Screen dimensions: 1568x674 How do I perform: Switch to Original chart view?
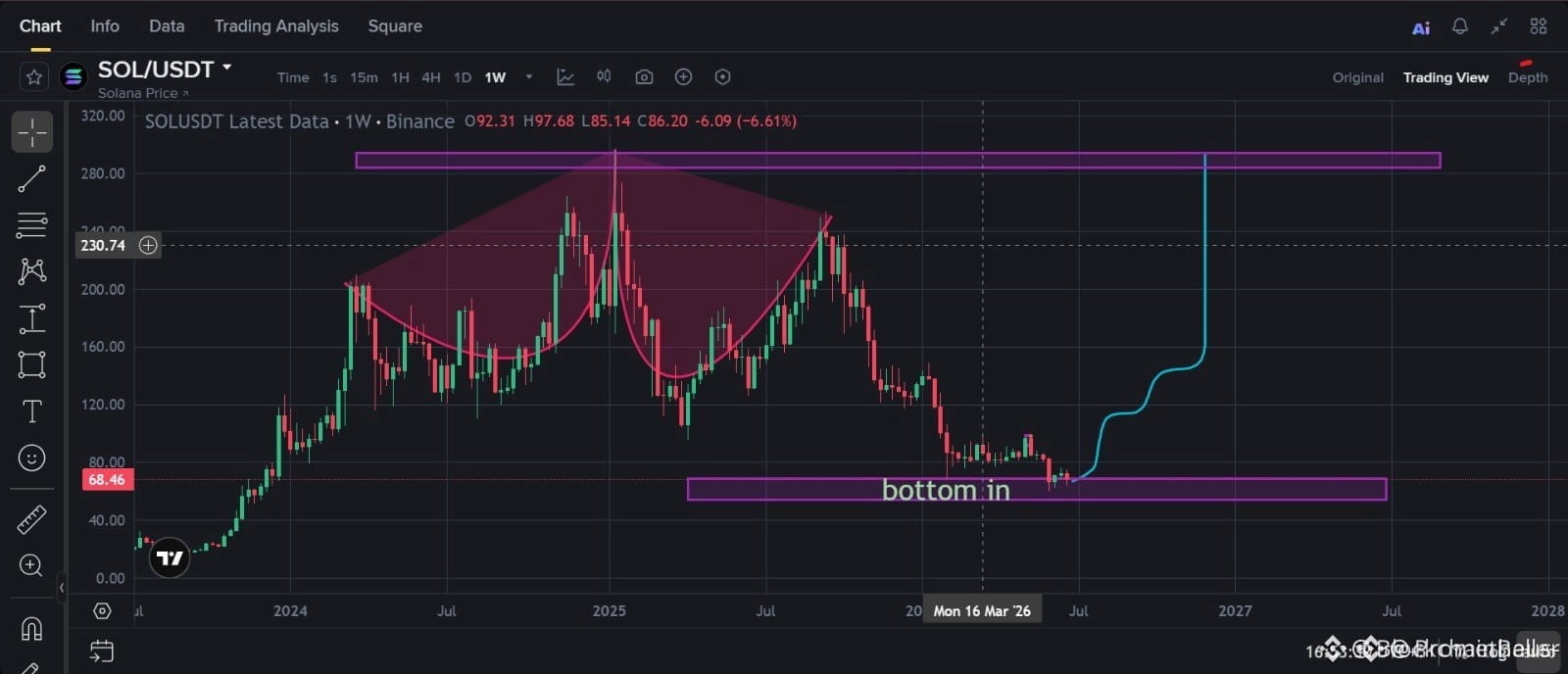1358,77
